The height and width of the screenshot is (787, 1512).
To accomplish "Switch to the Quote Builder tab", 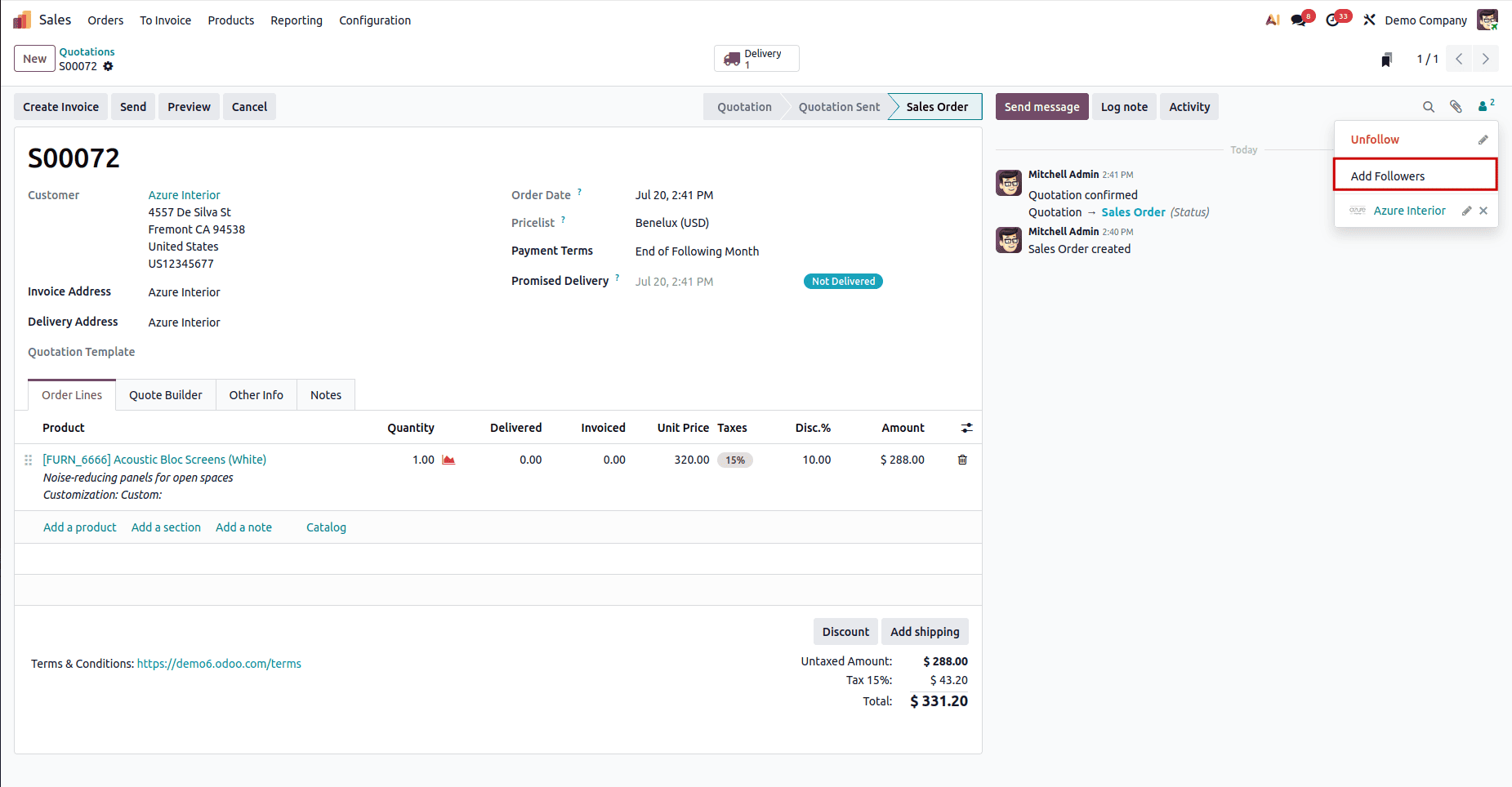I will [166, 395].
